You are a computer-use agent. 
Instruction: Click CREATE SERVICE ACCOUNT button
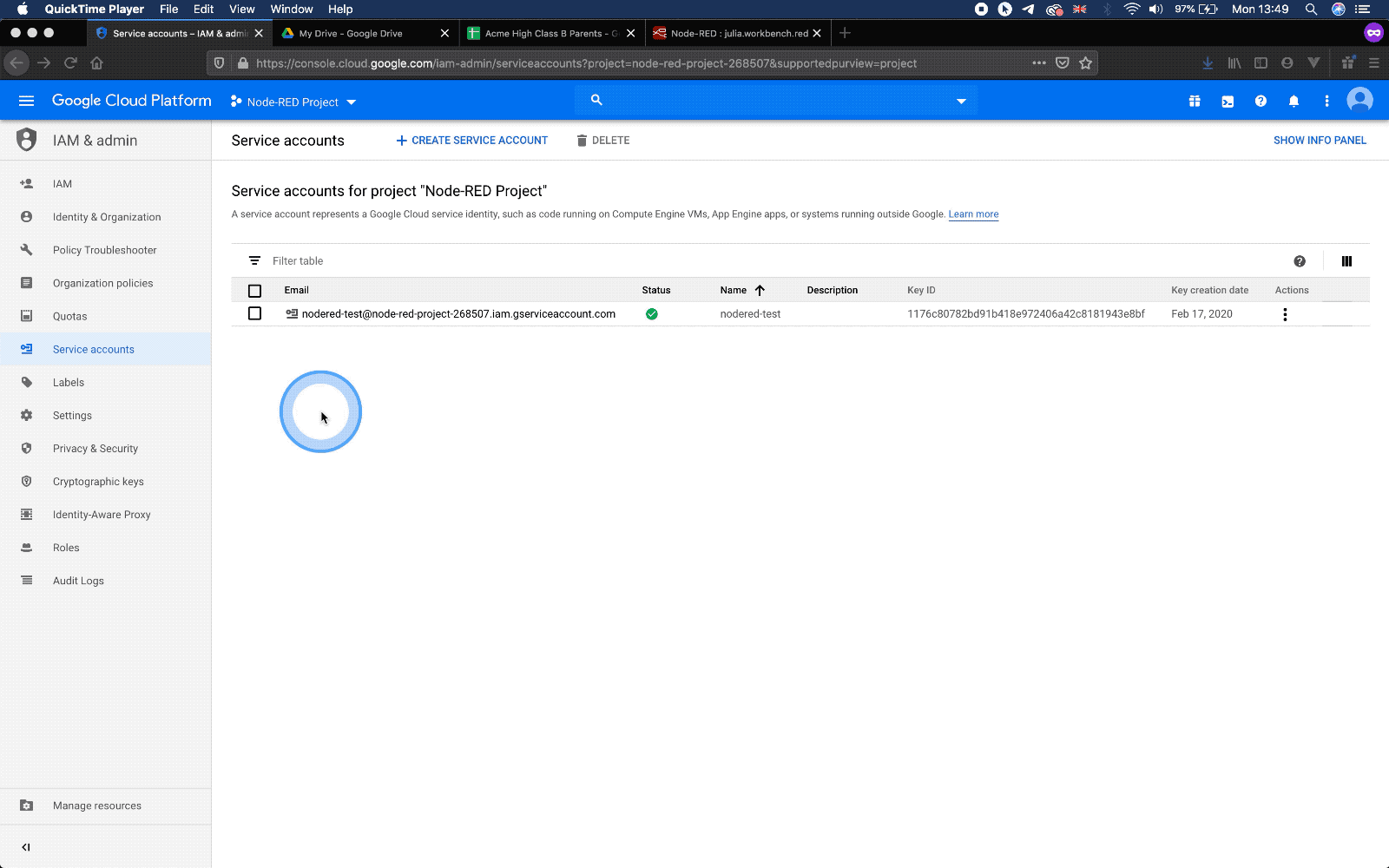click(472, 141)
